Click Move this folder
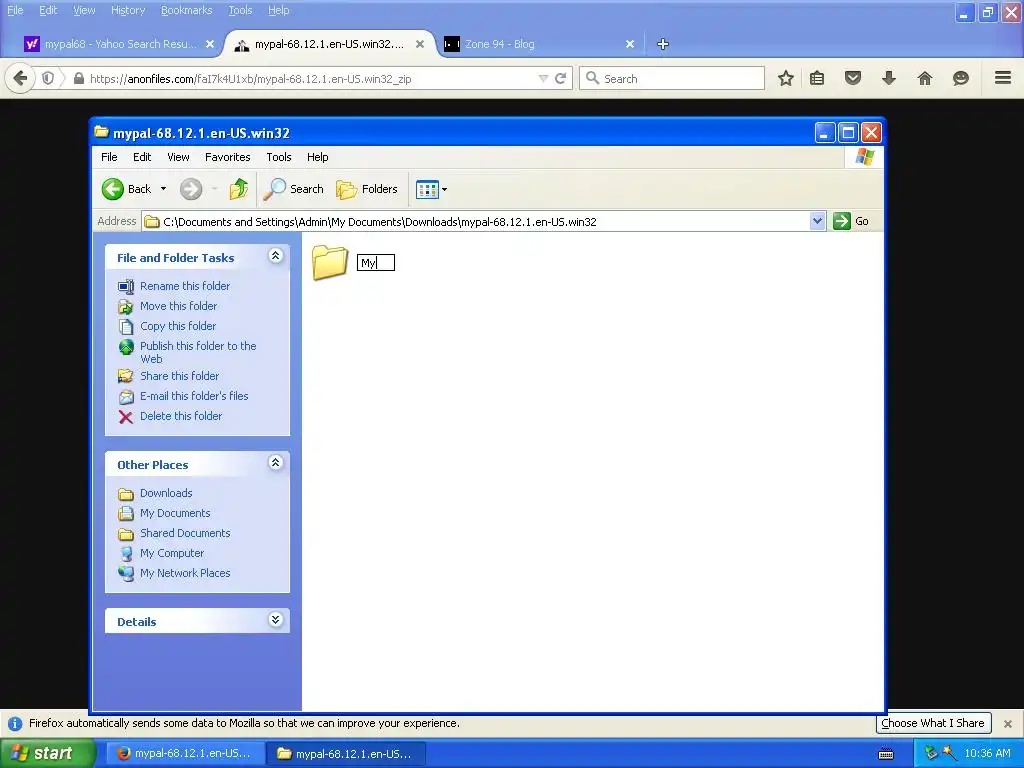1024x768 pixels. point(178,306)
